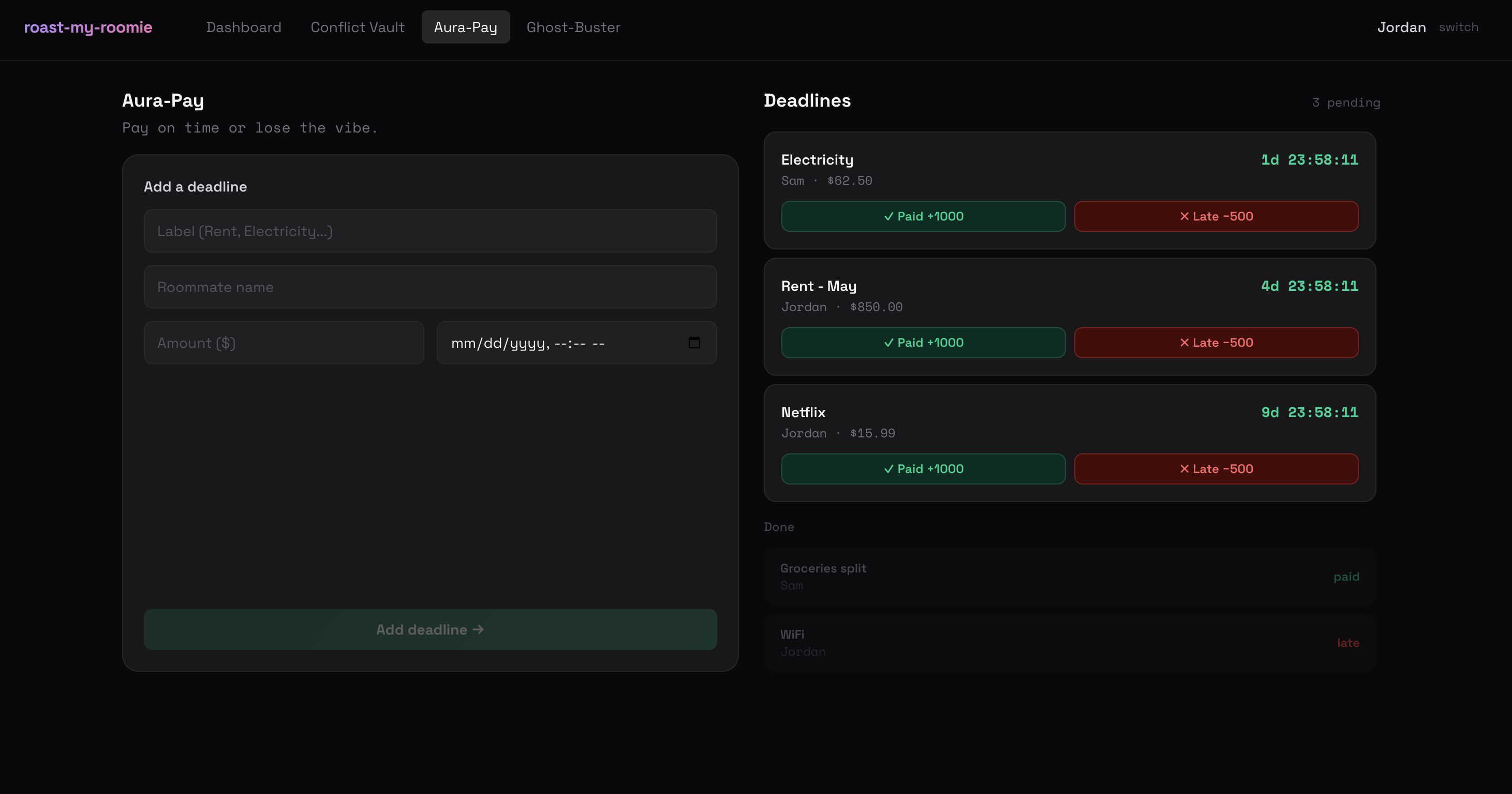Image resolution: width=1512 pixels, height=794 pixels.
Task: Mark Electricity as Late -500
Action: 1215,216
